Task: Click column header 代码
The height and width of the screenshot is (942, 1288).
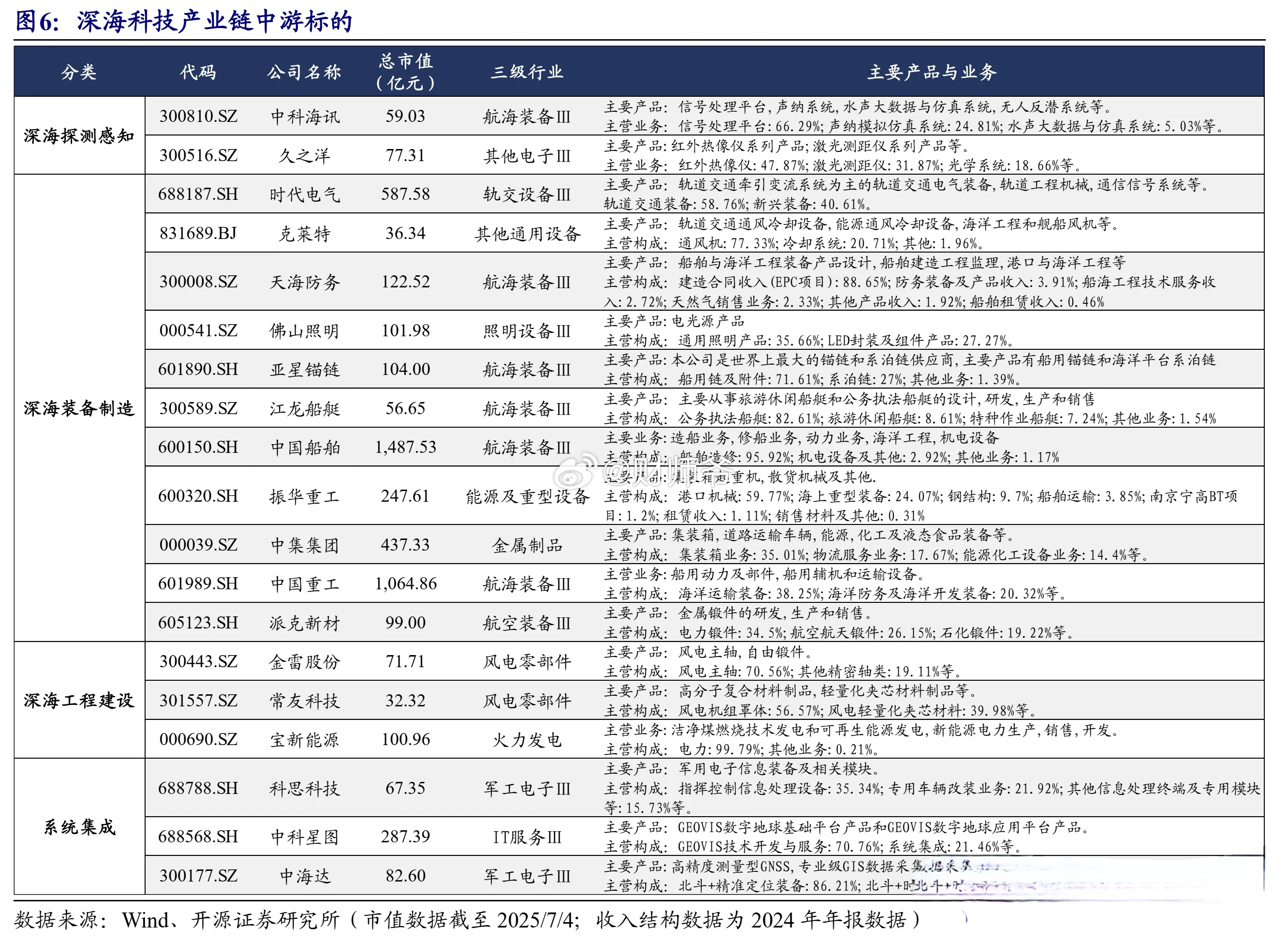Action: tap(198, 72)
